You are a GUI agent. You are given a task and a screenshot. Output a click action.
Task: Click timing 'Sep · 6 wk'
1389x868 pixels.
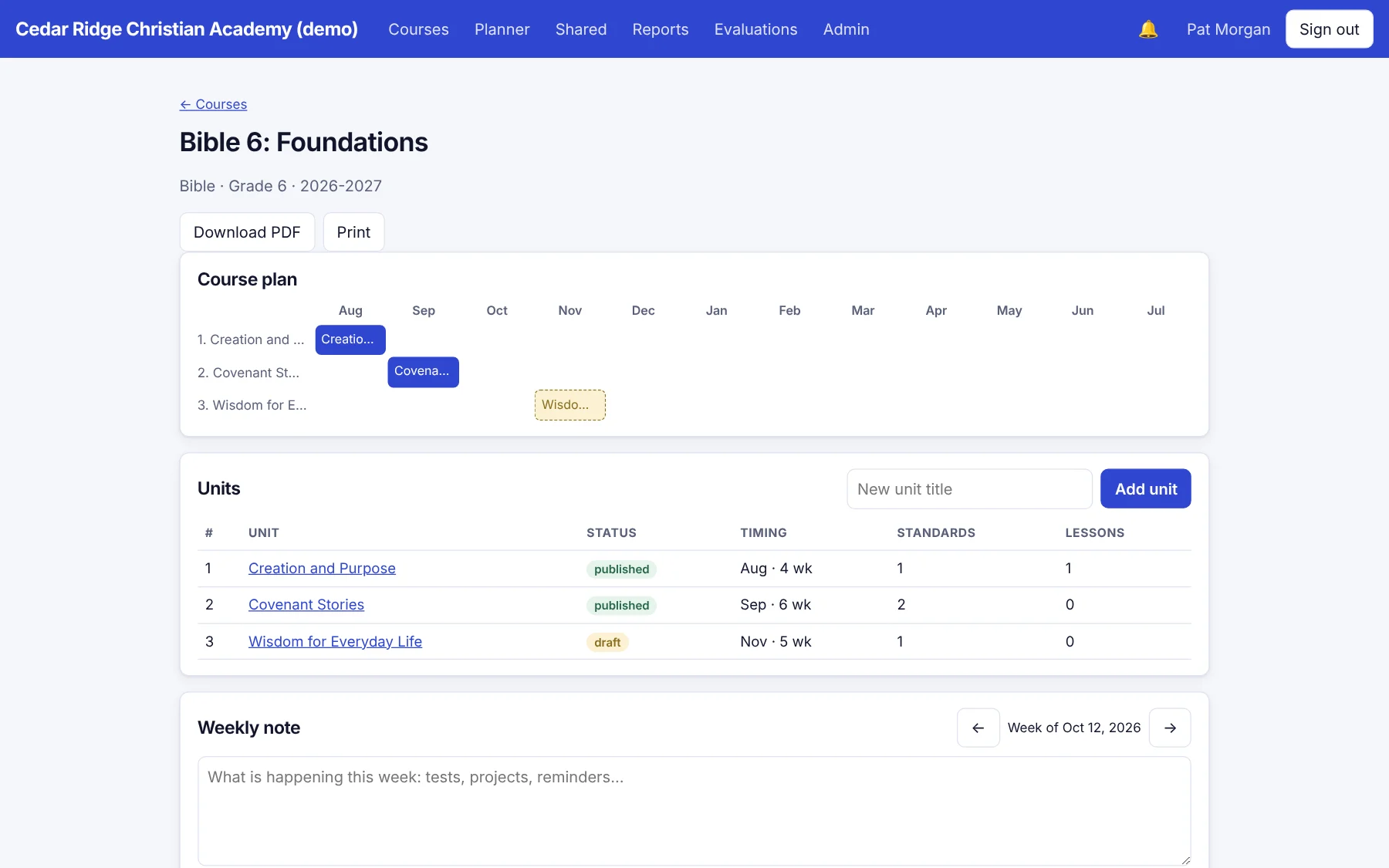776,605
